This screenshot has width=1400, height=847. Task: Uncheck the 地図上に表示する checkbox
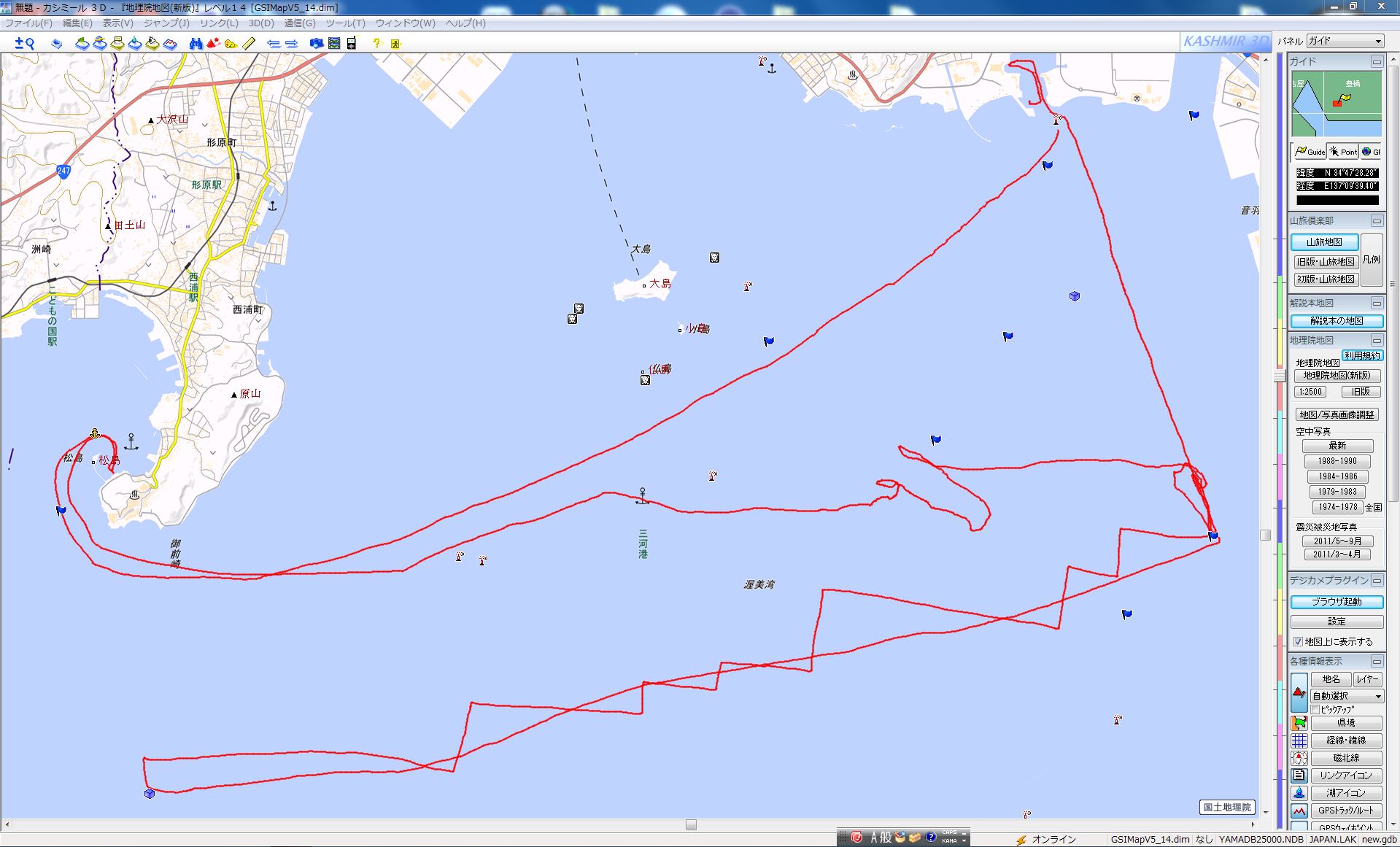(x=1299, y=642)
